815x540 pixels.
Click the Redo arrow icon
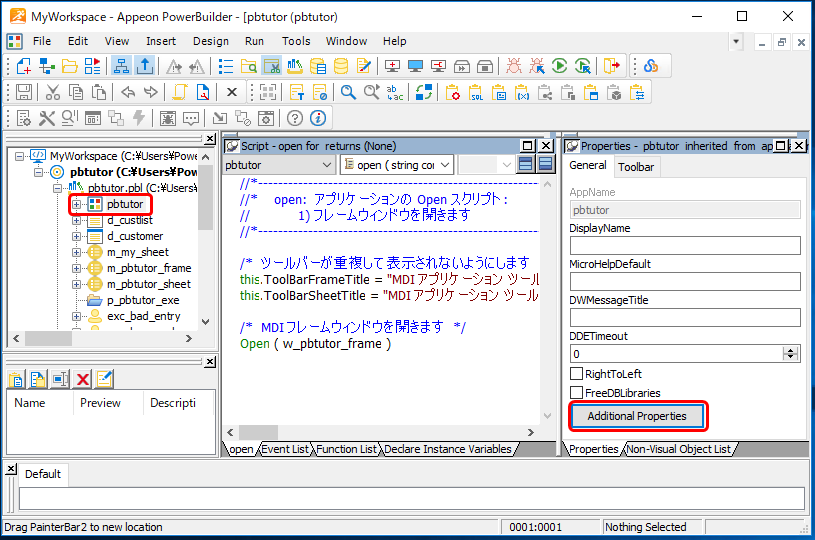tap(151, 93)
